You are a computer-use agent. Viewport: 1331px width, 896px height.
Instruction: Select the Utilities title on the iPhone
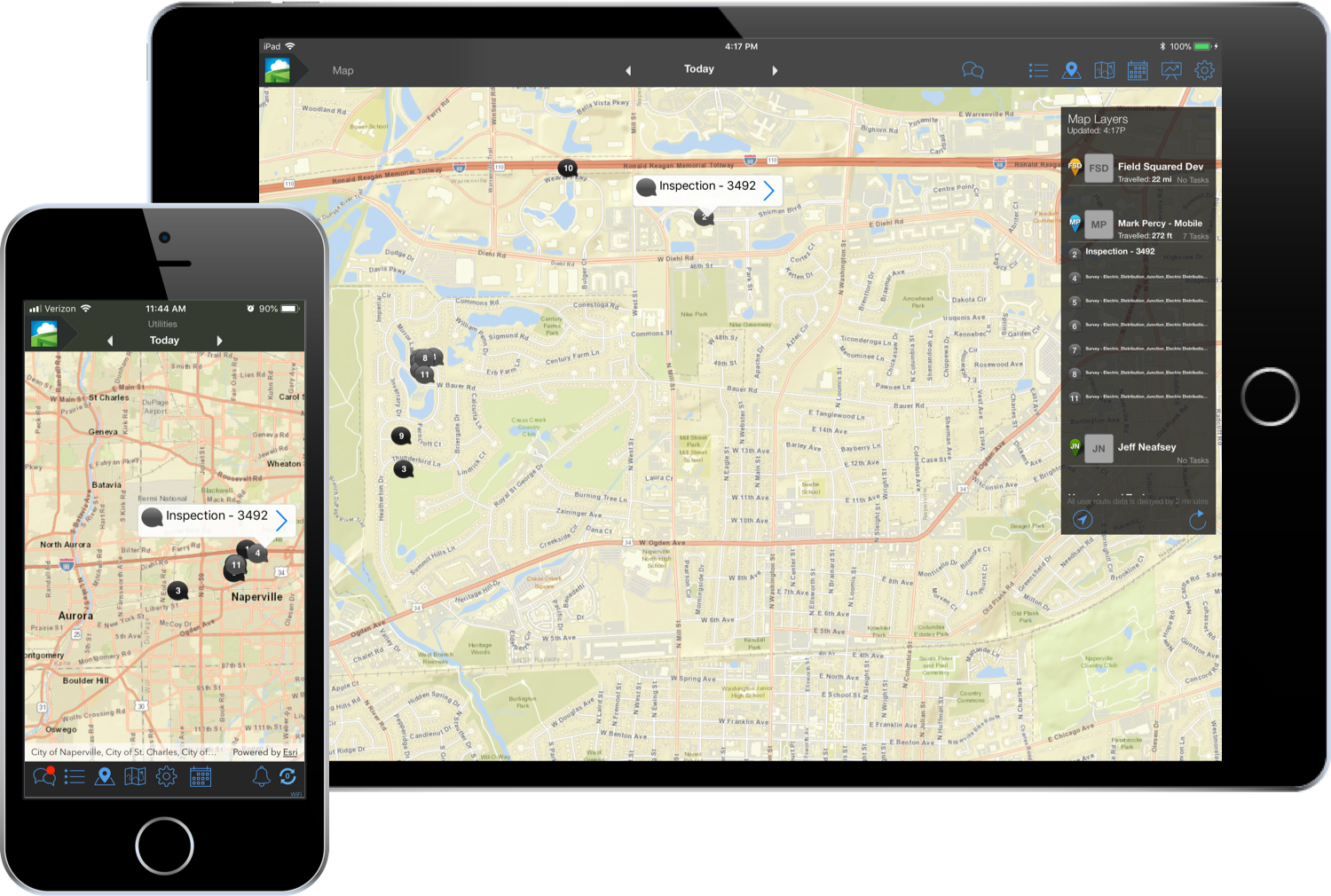[x=163, y=323]
